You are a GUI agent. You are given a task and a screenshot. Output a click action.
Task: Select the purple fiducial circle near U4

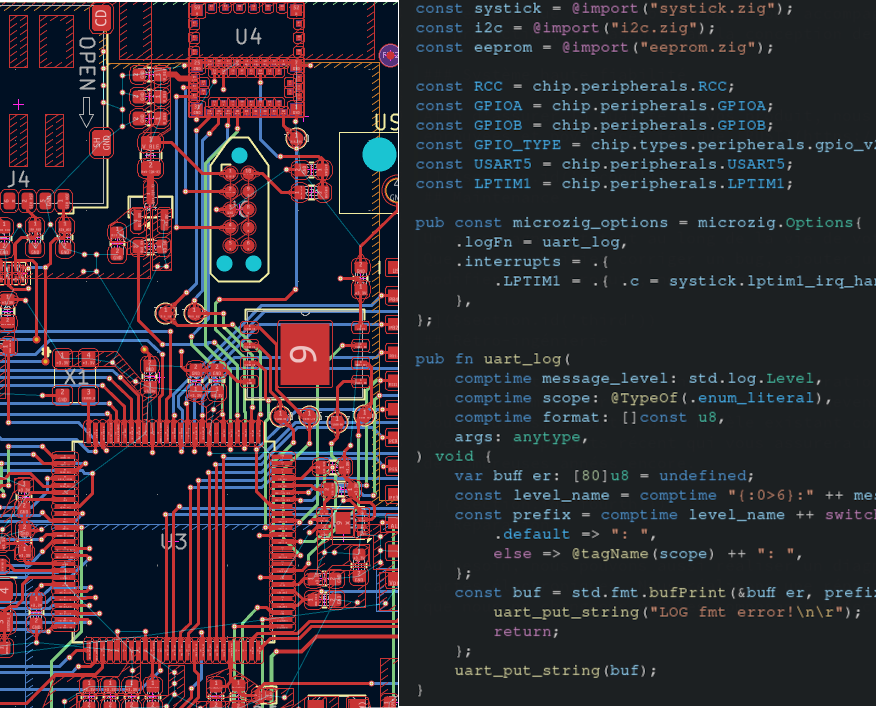(x=388, y=52)
